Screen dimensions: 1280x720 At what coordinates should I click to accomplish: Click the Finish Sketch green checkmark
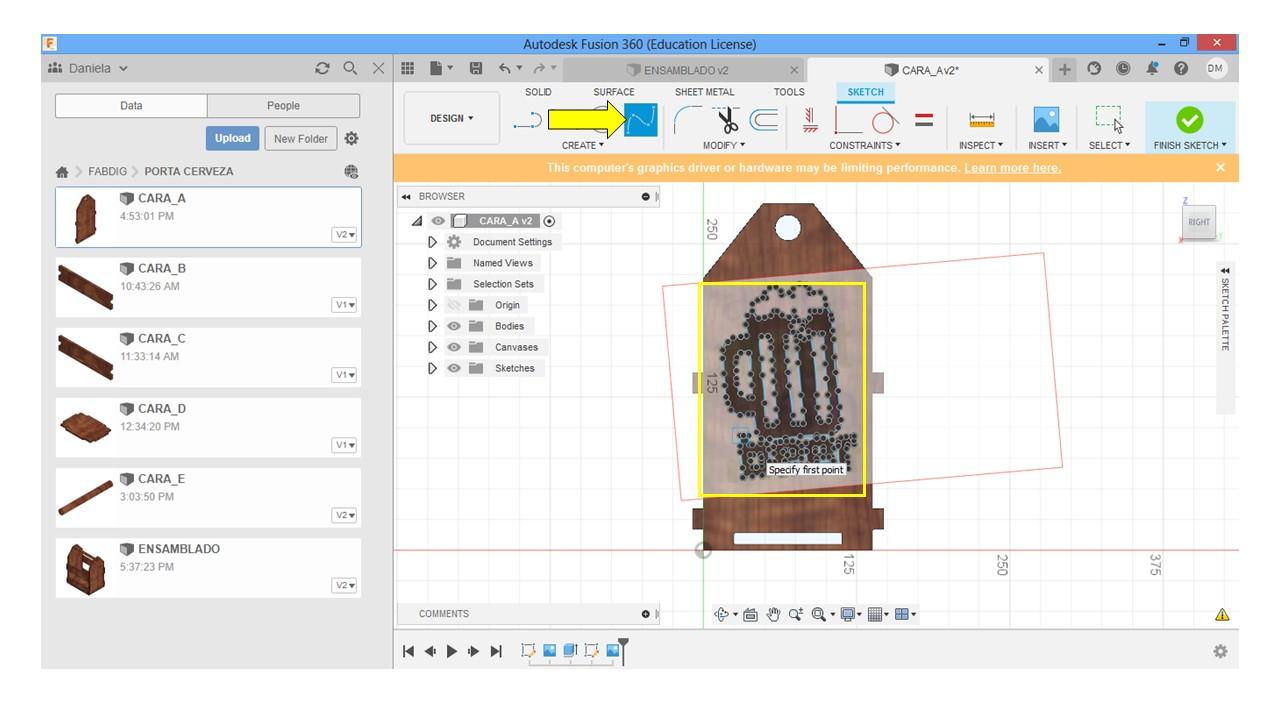click(x=1189, y=120)
